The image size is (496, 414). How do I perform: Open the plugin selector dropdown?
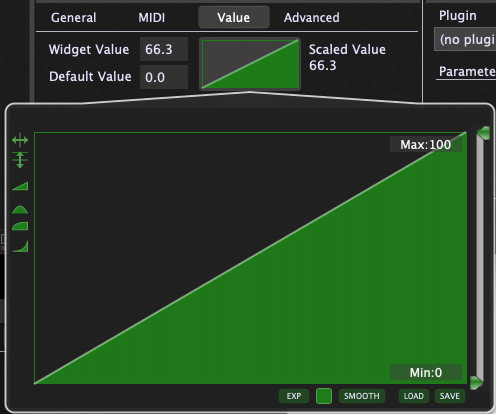(x=465, y=40)
